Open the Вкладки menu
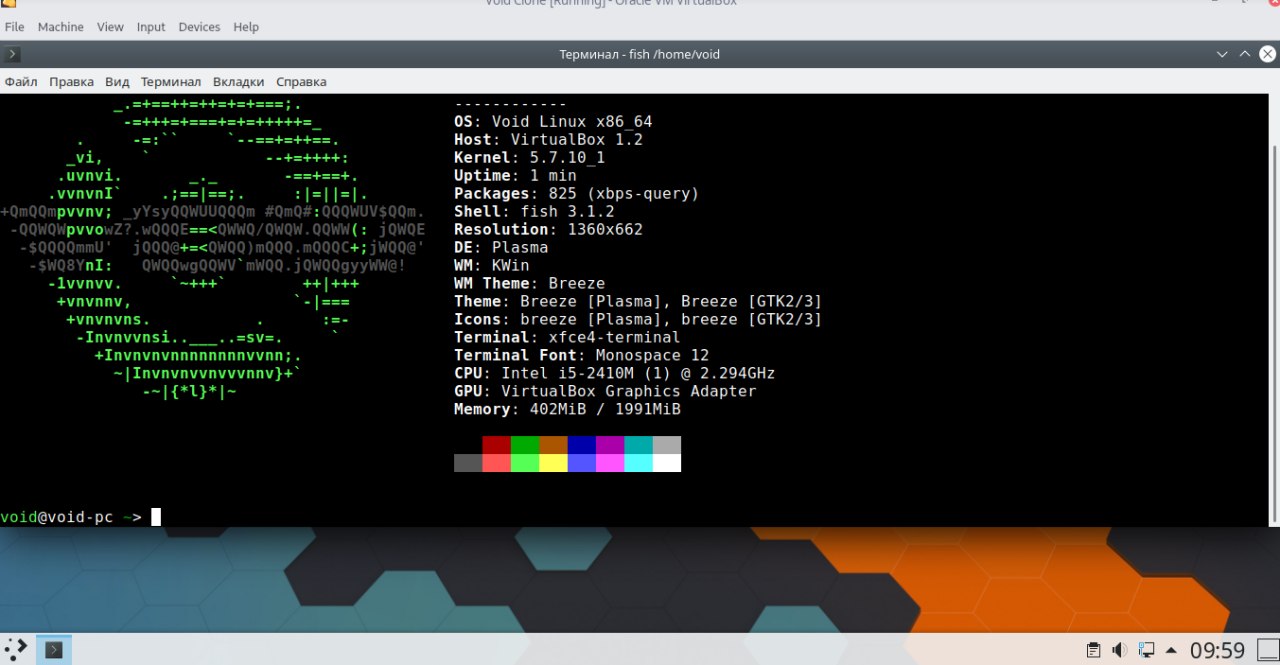1280x665 pixels. click(x=239, y=82)
